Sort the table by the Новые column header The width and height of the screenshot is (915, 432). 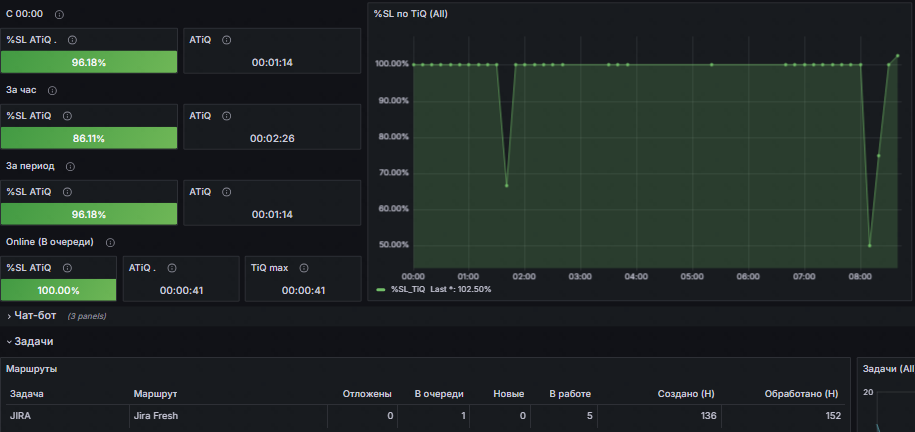pos(508,394)
